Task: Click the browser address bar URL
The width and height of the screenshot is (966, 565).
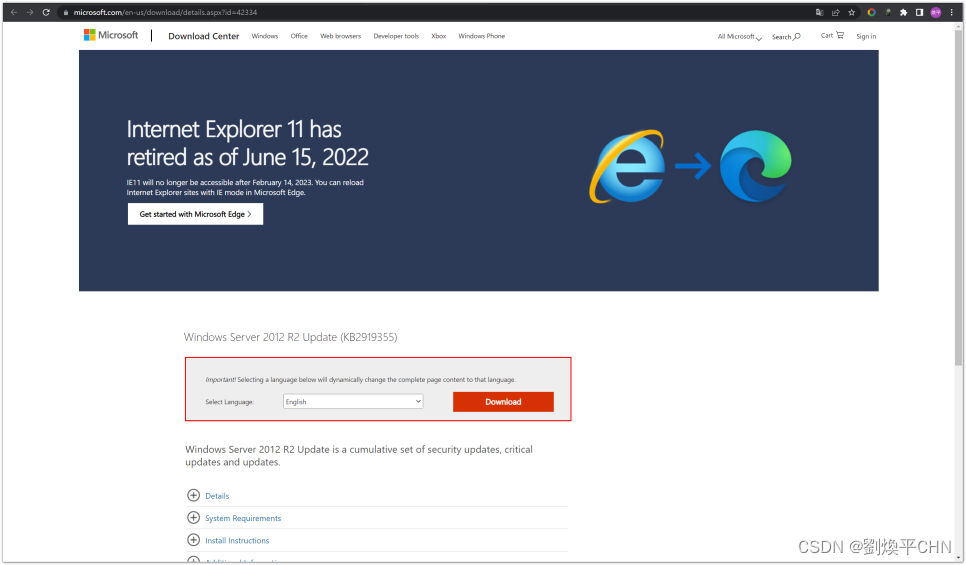Action: 165,12
